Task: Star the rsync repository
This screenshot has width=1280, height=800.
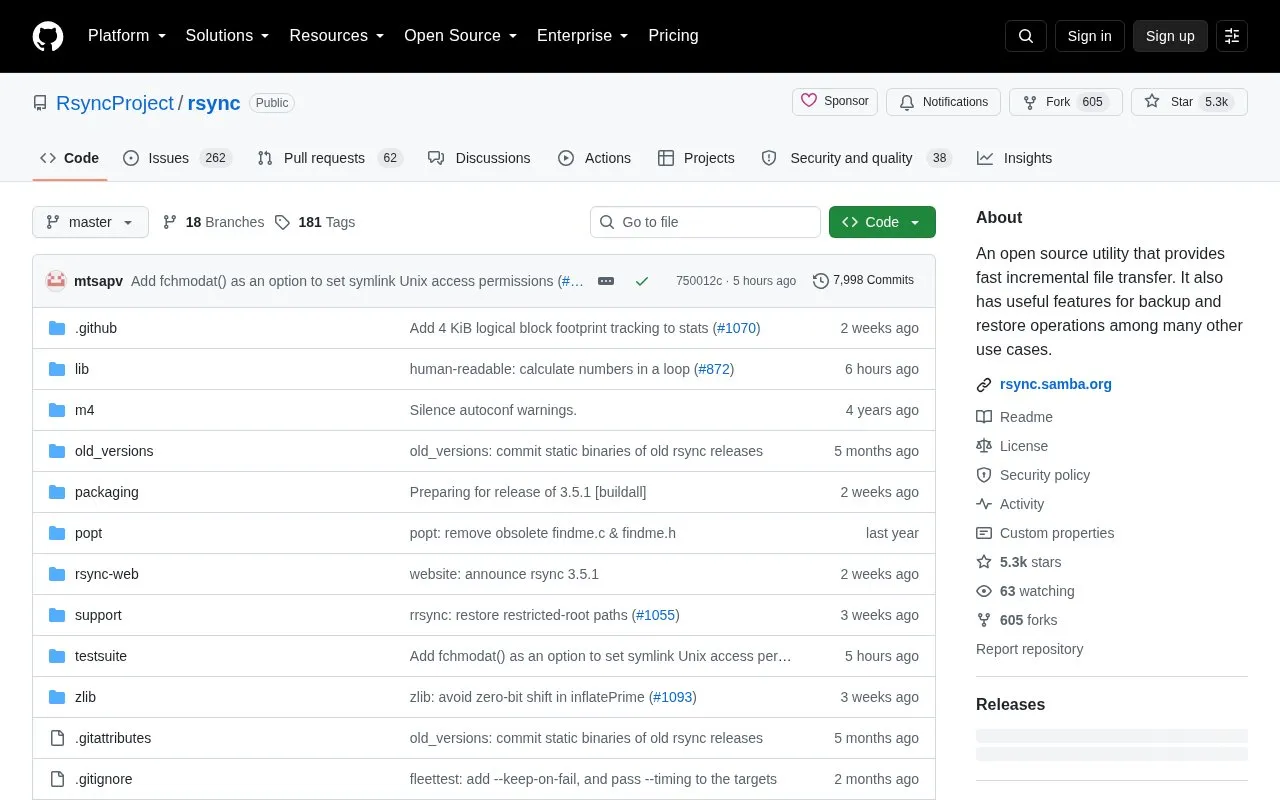Action: pyautogui.click(x=1189, y=102)
